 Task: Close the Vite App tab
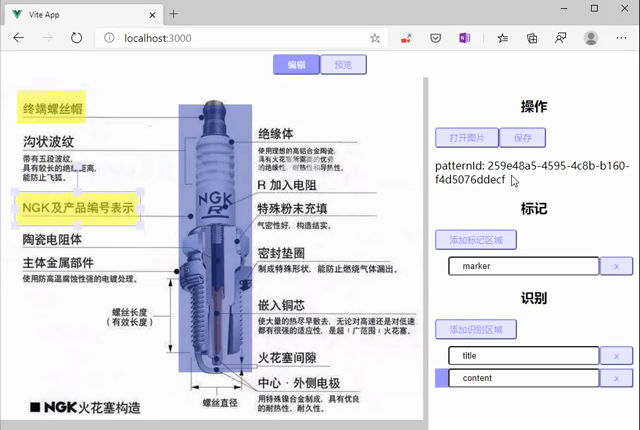[x=152, y=15]
